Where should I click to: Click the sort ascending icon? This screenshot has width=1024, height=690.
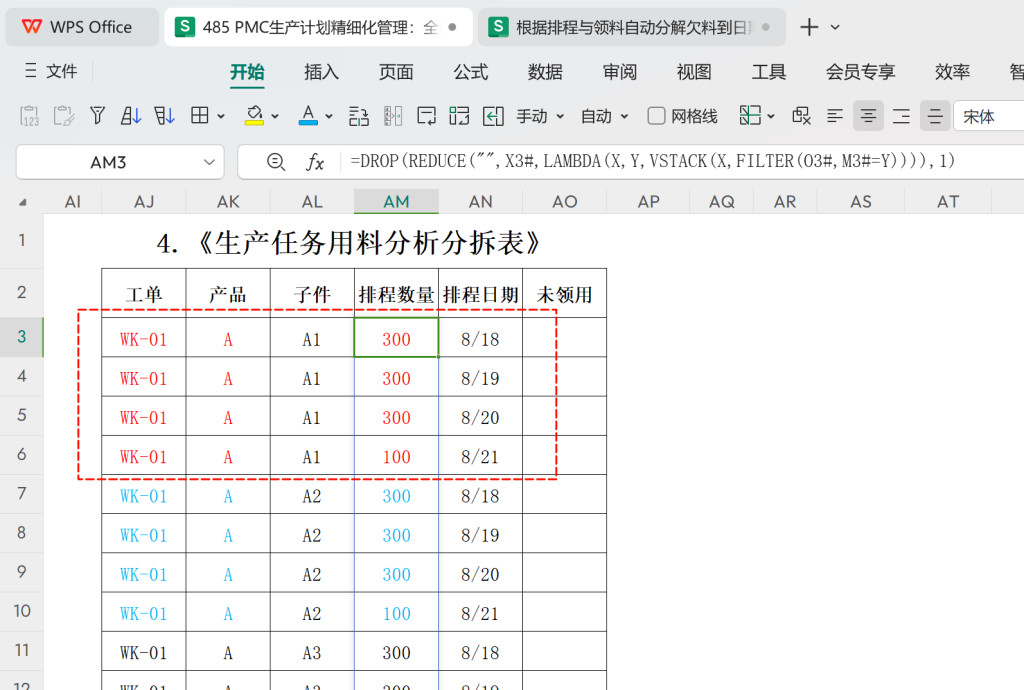coord(131,116)
